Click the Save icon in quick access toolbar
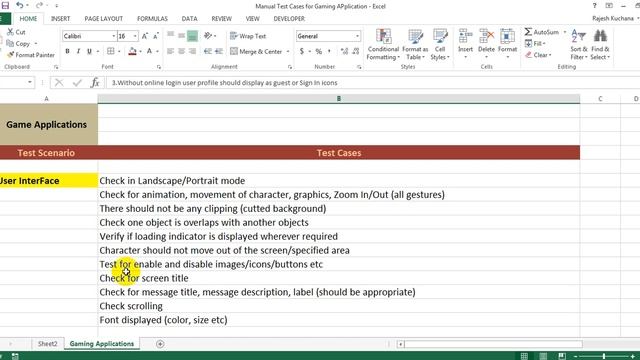Image resolution: width=640 pixels, height=360 pixels. [5, 5]
